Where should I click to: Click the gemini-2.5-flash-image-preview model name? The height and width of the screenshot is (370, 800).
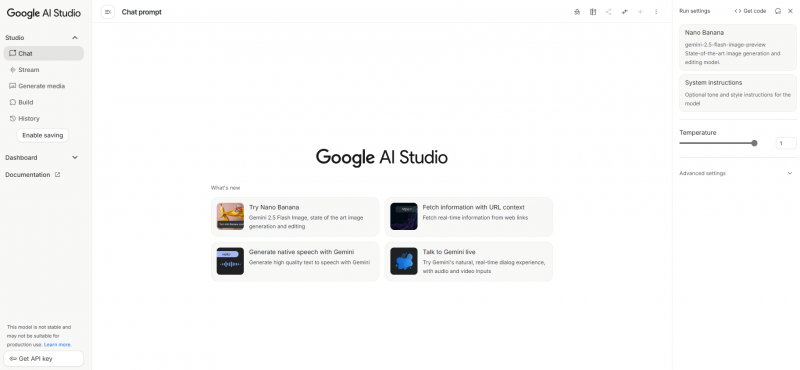point(725,45)
